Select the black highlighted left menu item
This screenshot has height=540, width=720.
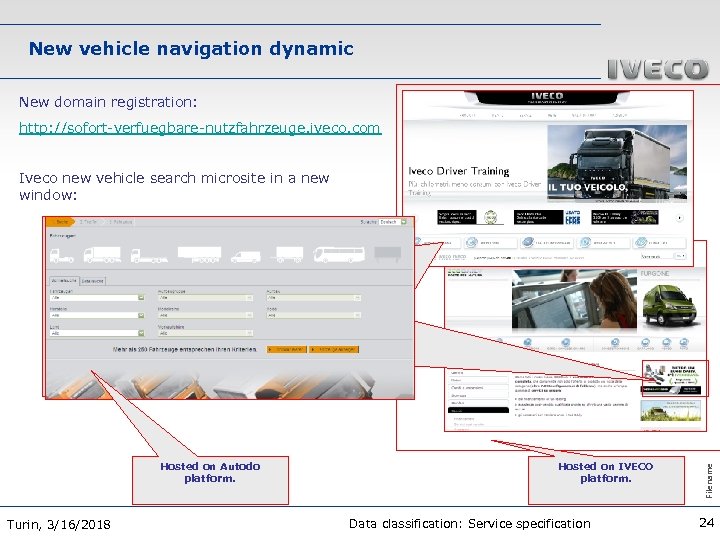pyautogui.click(x=478, y=411)
